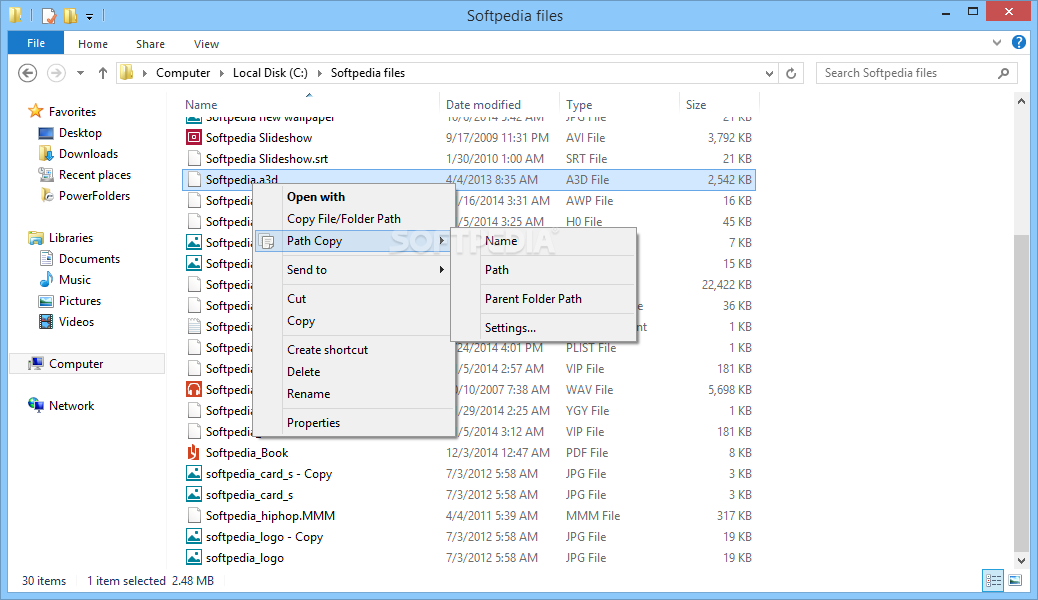Screen dimensions: 1038x600
Task: Expand the Send to submenu arrow
Action: pyautogui.click(x=442, y=270)
